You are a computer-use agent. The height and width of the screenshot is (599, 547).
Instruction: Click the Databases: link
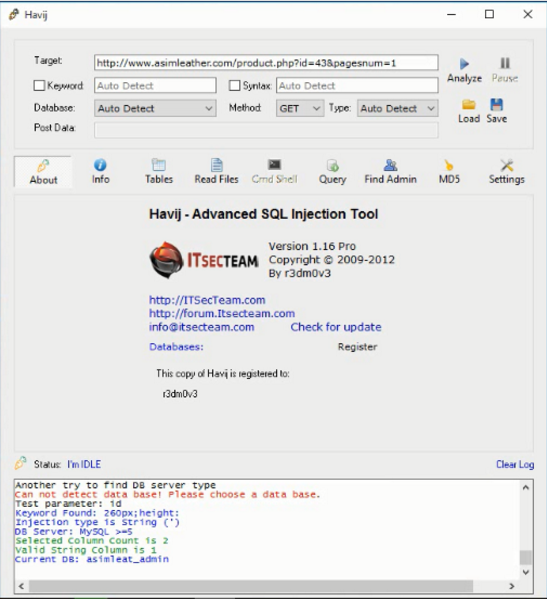tap(176, 347)
